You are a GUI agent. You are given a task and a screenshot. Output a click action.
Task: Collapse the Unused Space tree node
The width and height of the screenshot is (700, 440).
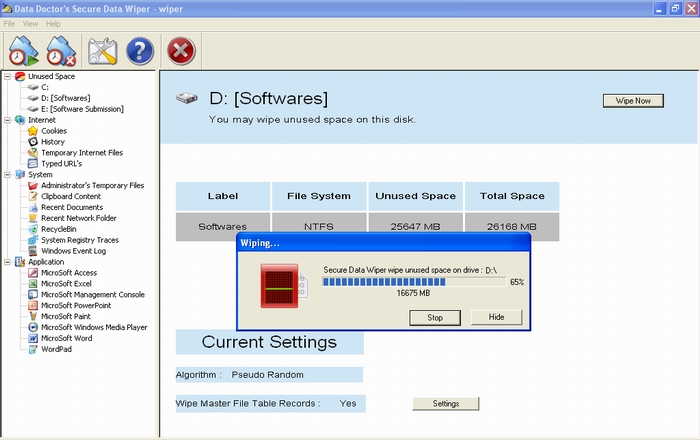8,76
